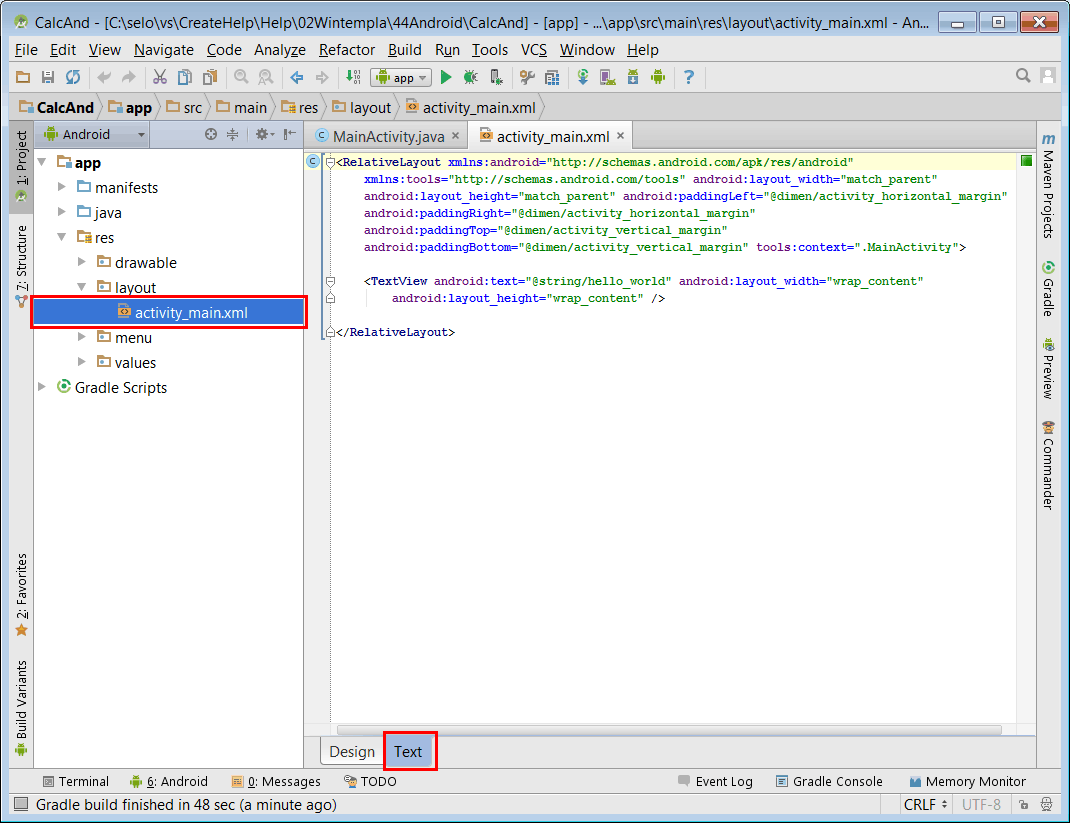Open the Terminal tool window

coord(76,781)
